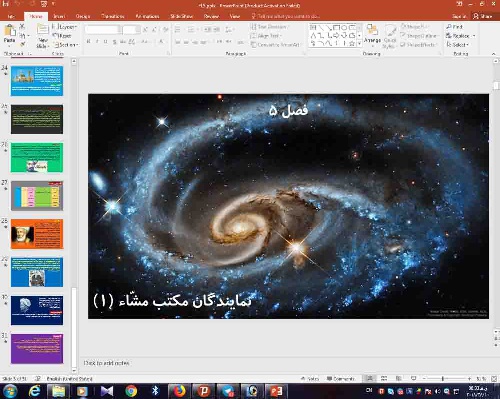
Task: Click the Bullets list icon
Action: click(178, 30)
